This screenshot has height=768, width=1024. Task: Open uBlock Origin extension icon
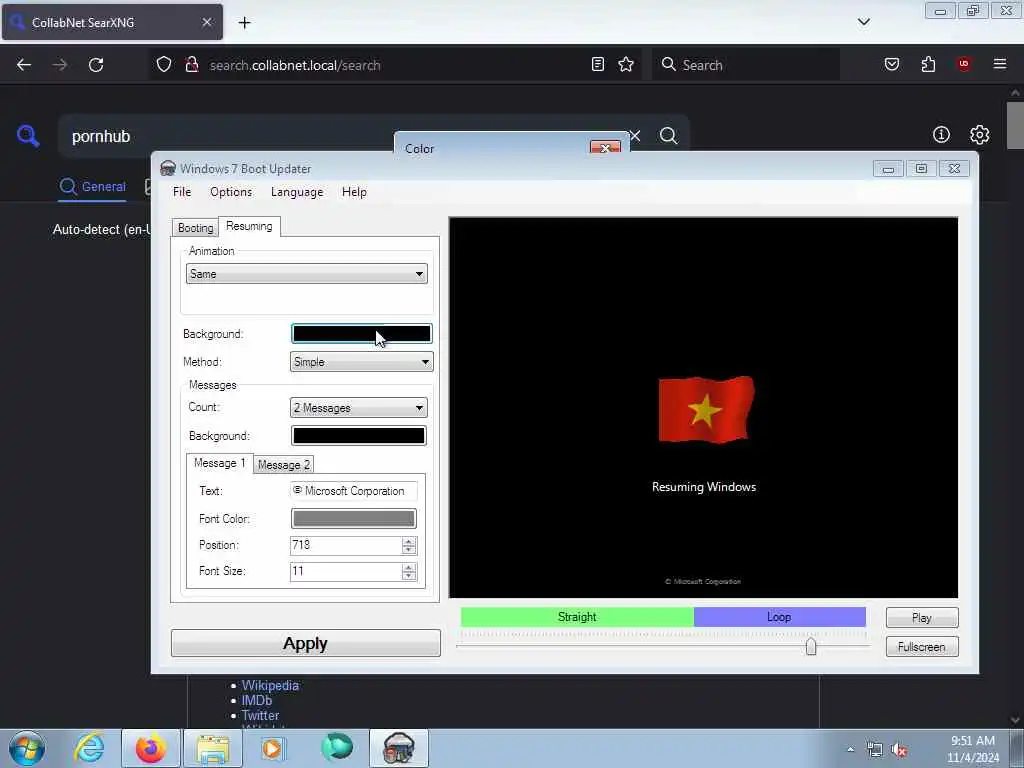point(964,64)
